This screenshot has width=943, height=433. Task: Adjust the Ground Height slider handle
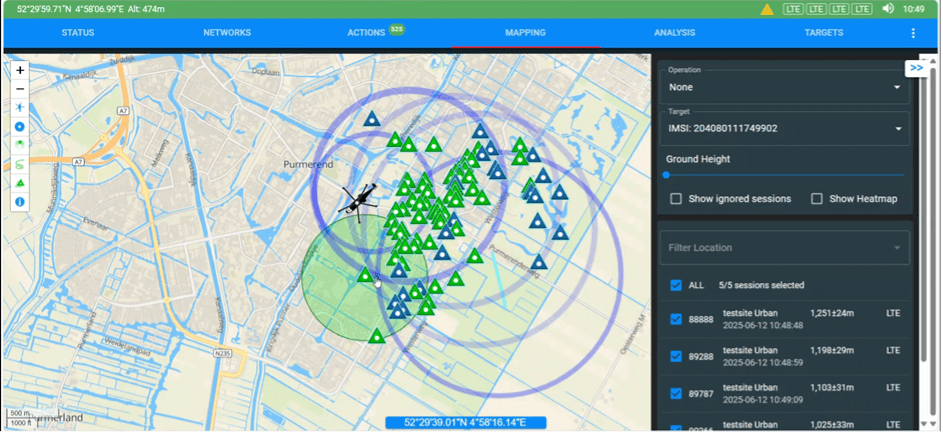point(666,175)
